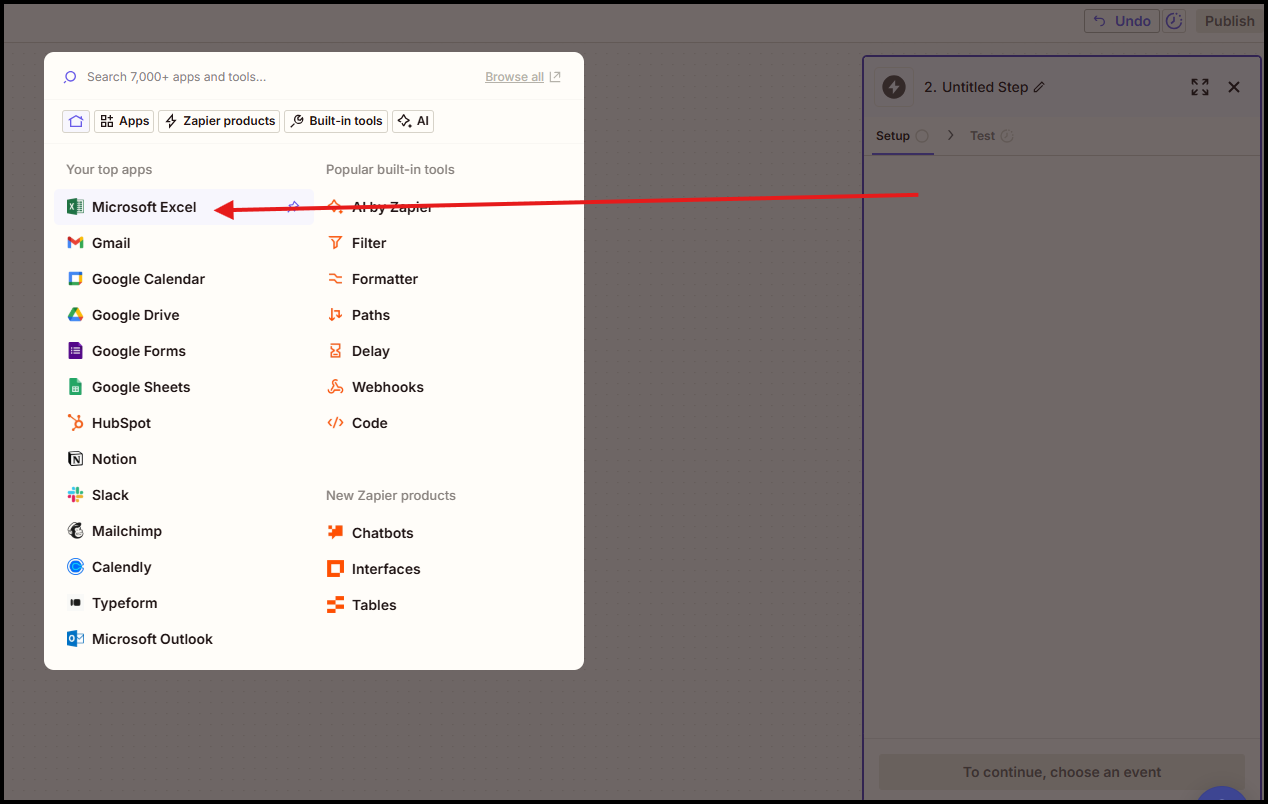The height and width of the screenshot is (804, 1268).
Task: Select the Google Drive label text
Action: (x=136, y=315)
